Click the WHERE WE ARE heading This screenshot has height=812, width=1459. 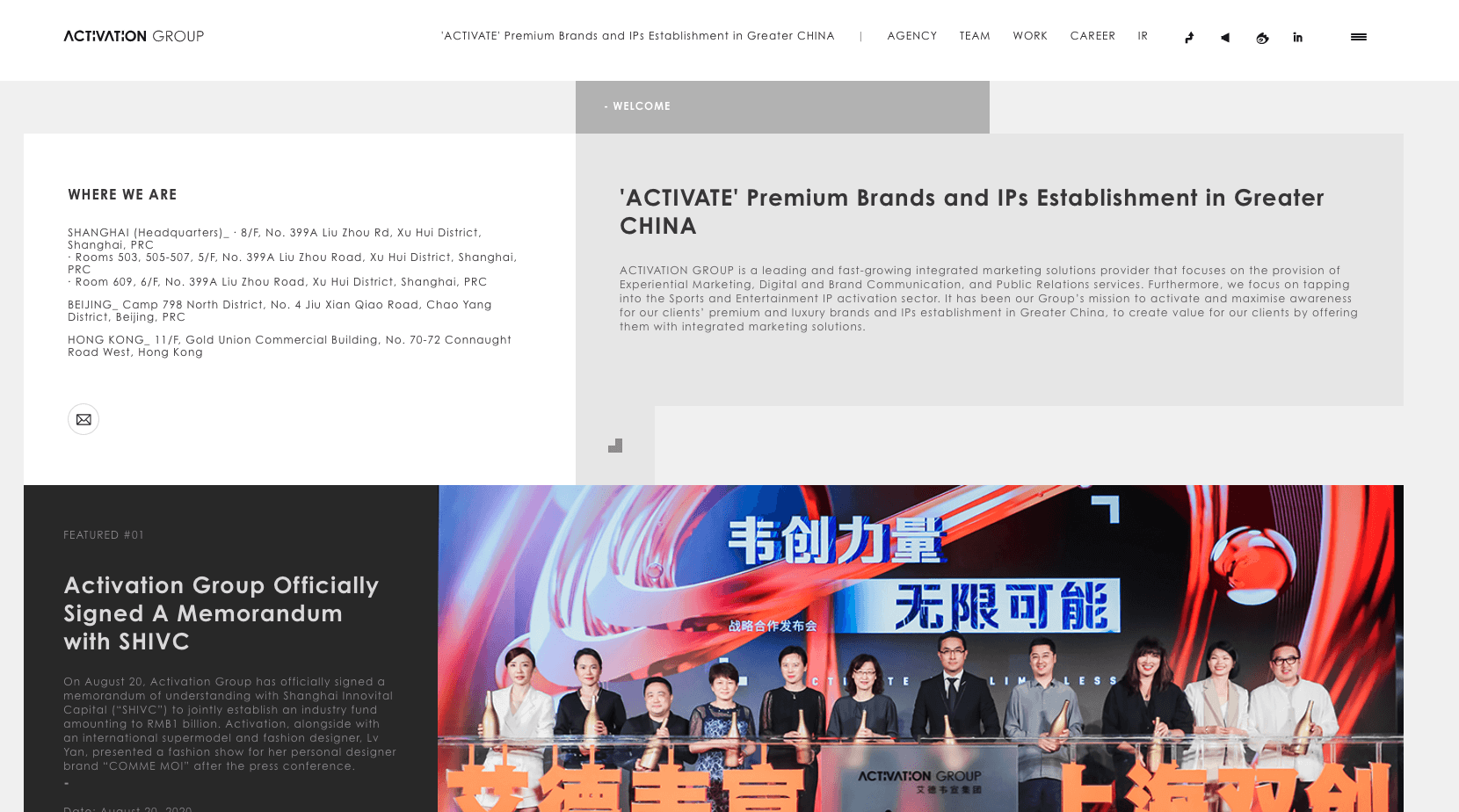(122, 194)
